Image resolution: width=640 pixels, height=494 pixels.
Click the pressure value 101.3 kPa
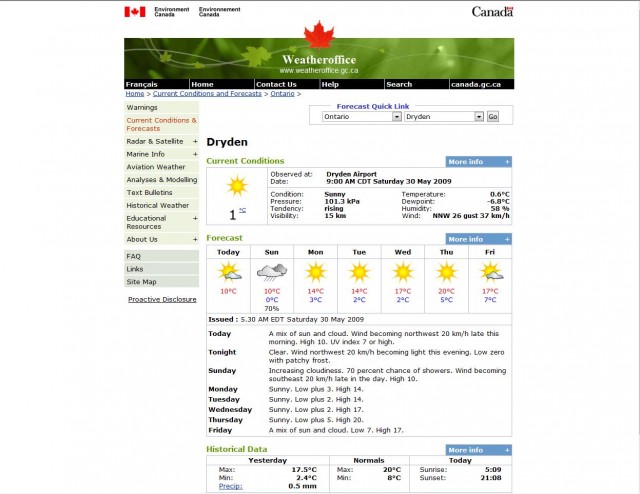tap(342, 201)
